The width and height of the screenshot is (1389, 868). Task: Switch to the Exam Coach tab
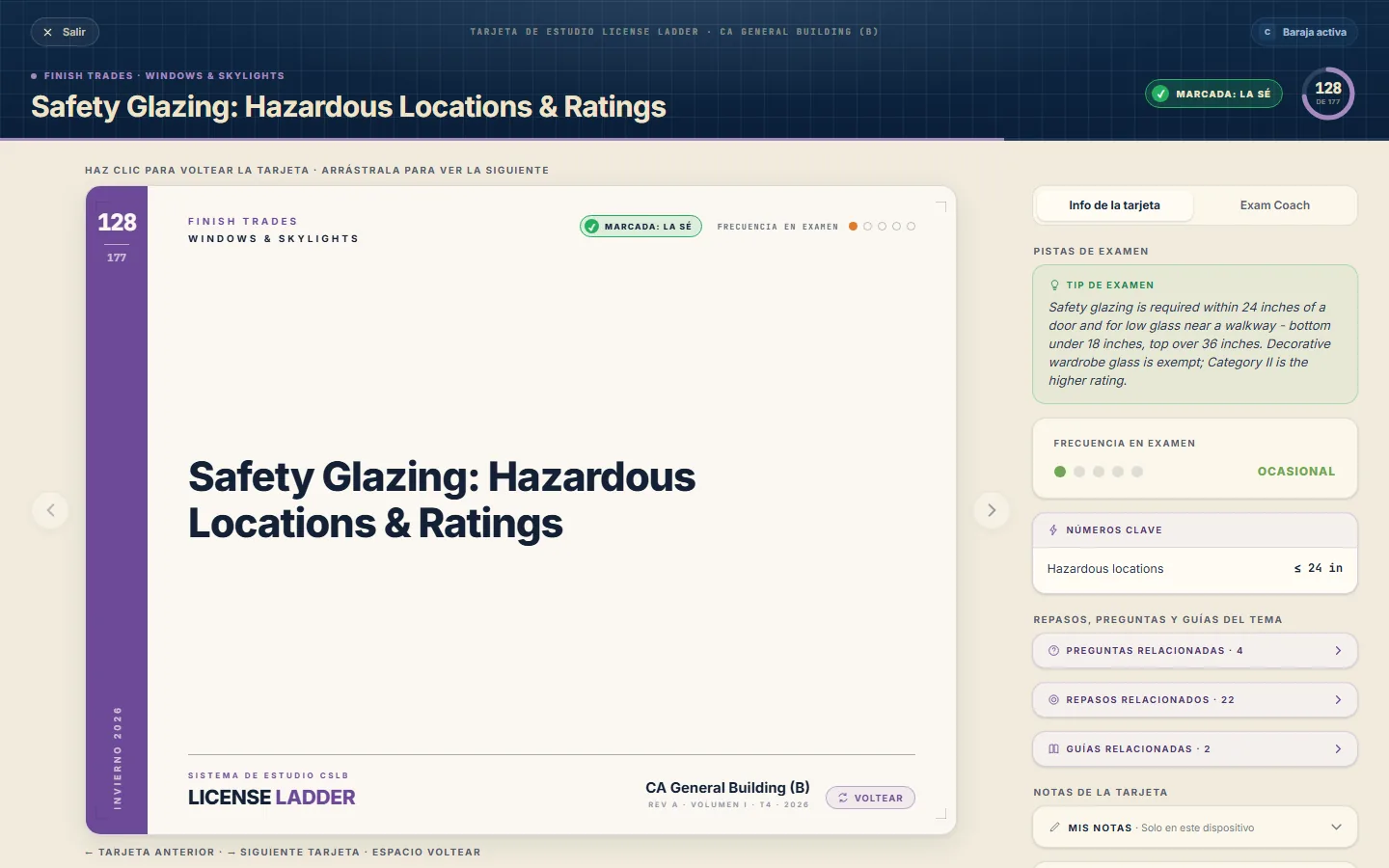tap(1275, 205)
